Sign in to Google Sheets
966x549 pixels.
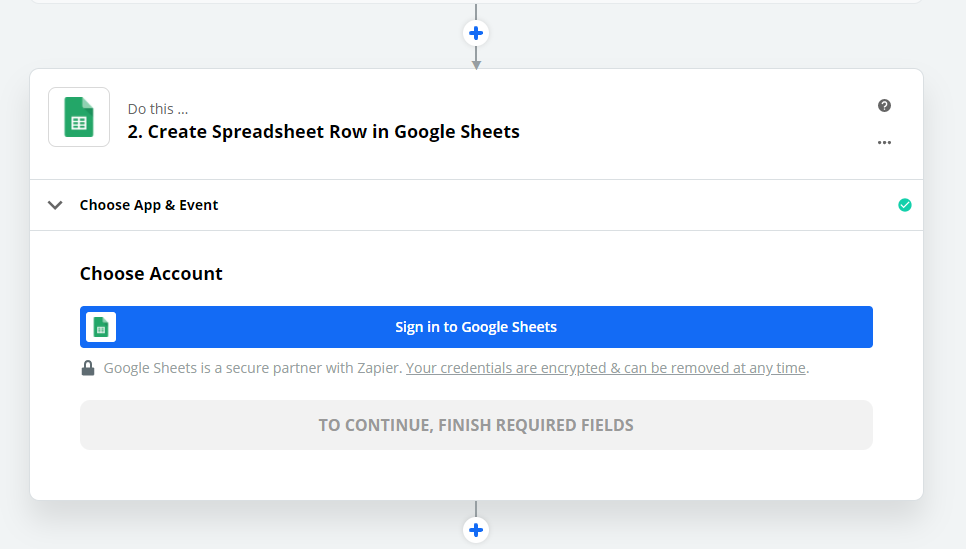476,327
